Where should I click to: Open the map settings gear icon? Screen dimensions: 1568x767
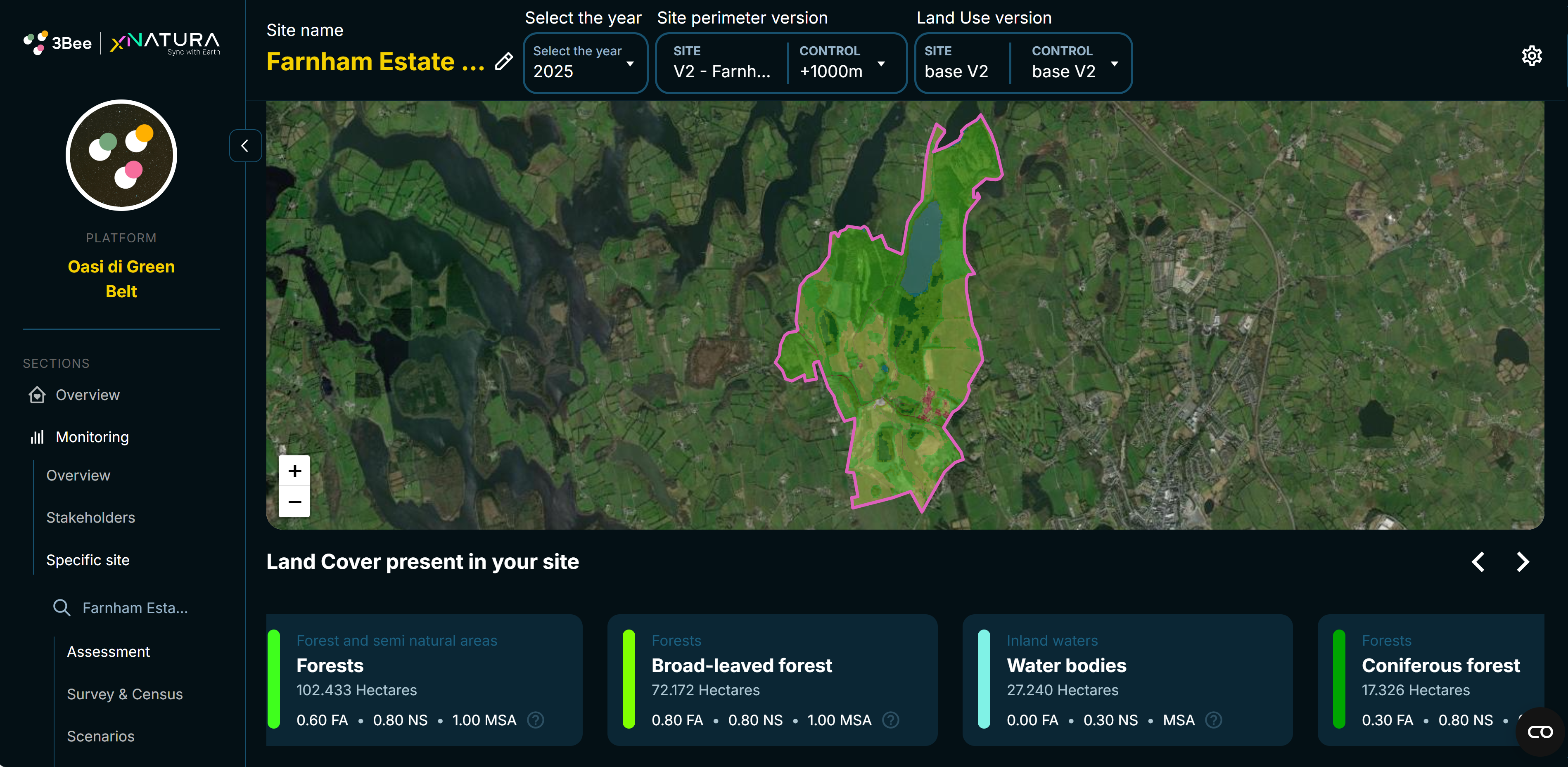click(x=1532, y=56)
